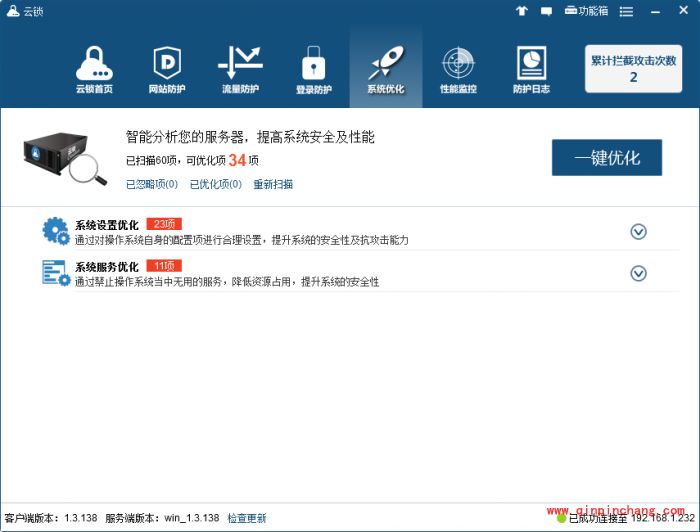Click the 一键优化 button
Image resolution: width=700 pixels, height=532 pixels.
(x=607, y=158)
